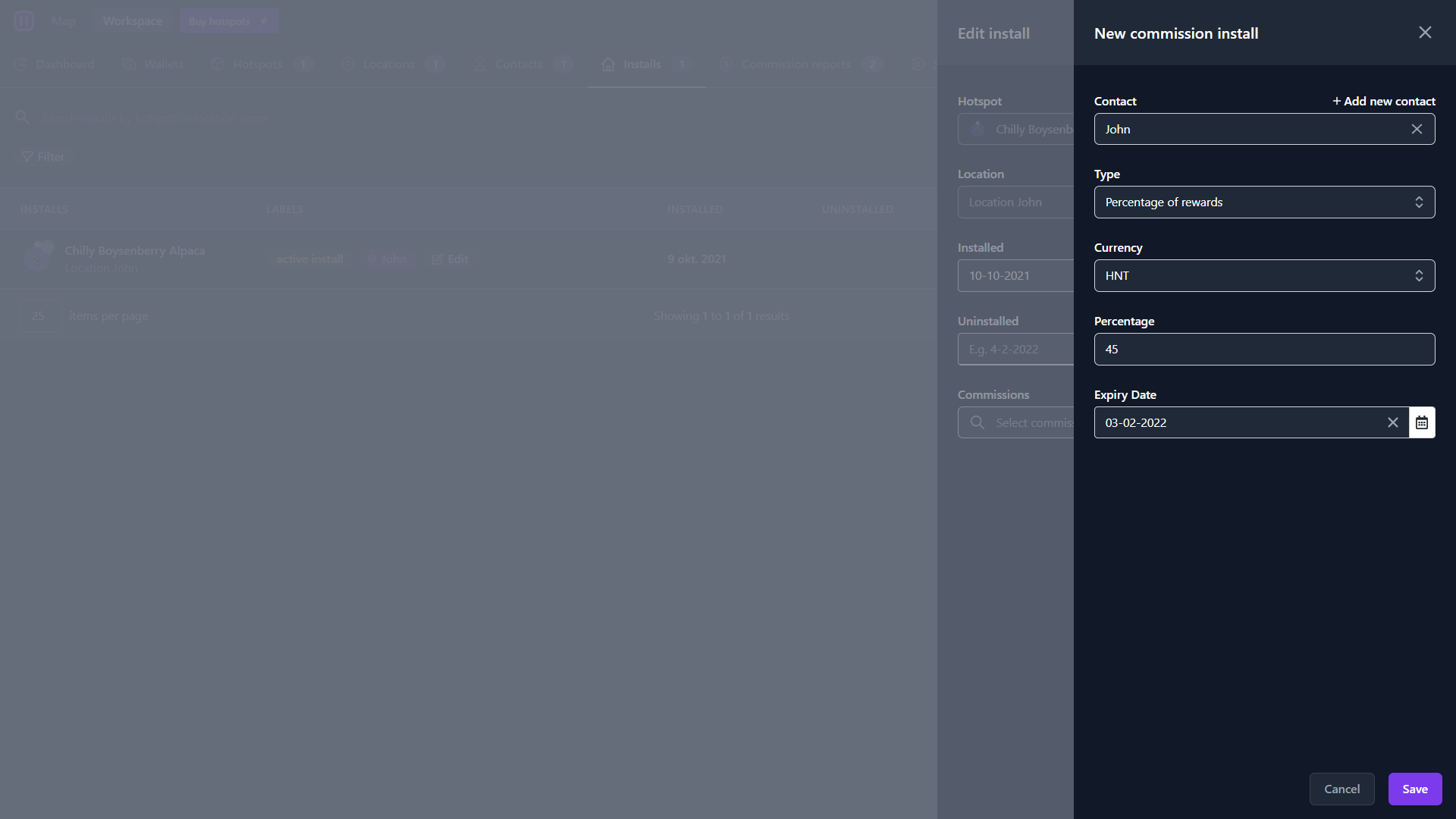Click the Hotspot field in Edit install
This screenshot has width=1456, height=819.
1015,129
